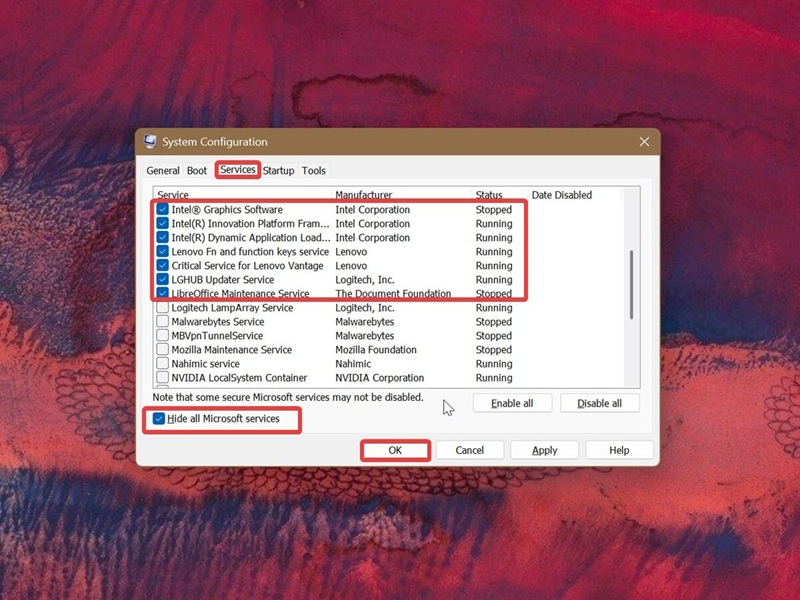Close the System Configuration dialog
The height and width of the screenshot is (600, 800).
click(x=644, y=142)
